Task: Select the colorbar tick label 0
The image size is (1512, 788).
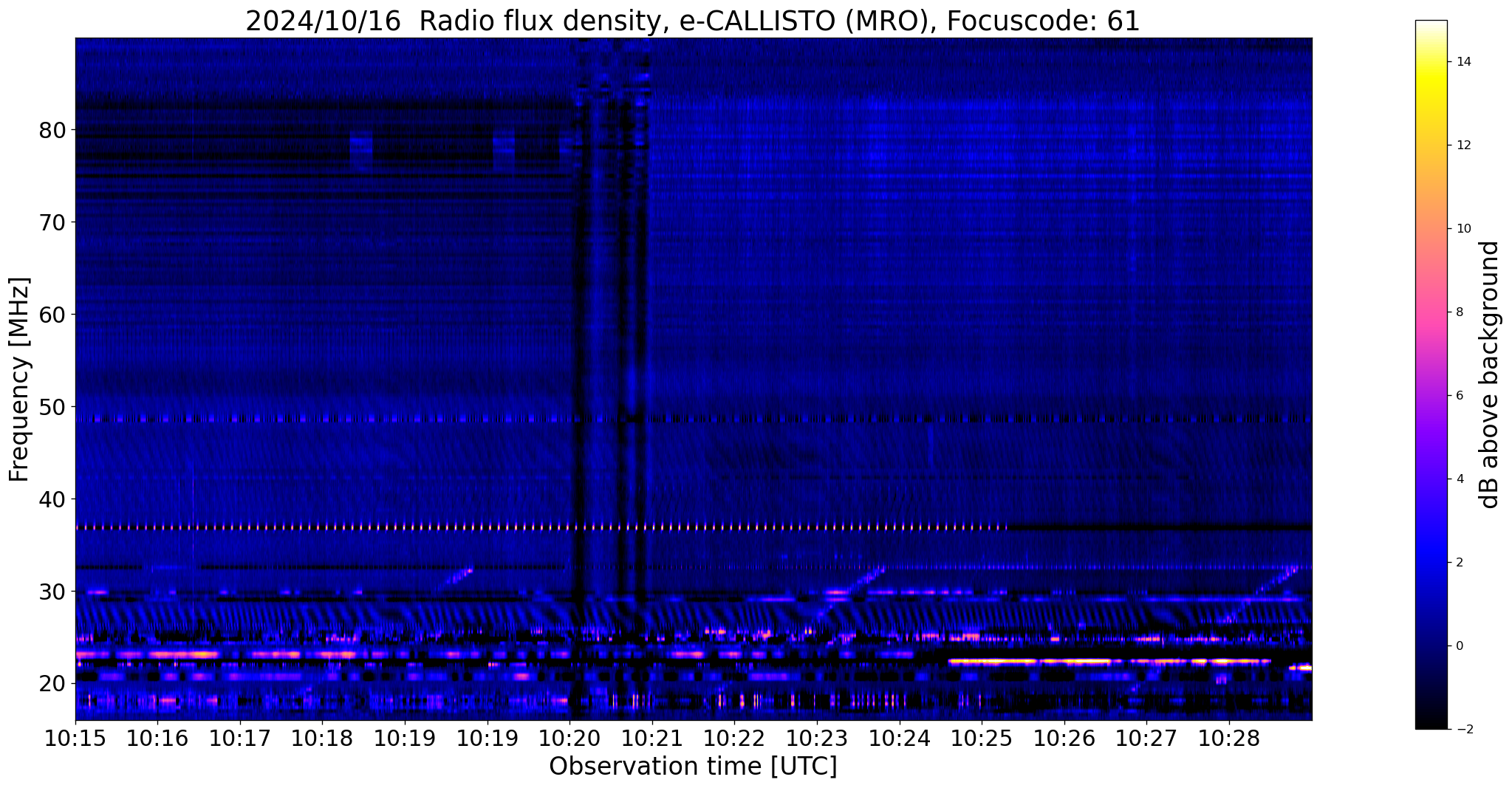Action: point(1459,646)
